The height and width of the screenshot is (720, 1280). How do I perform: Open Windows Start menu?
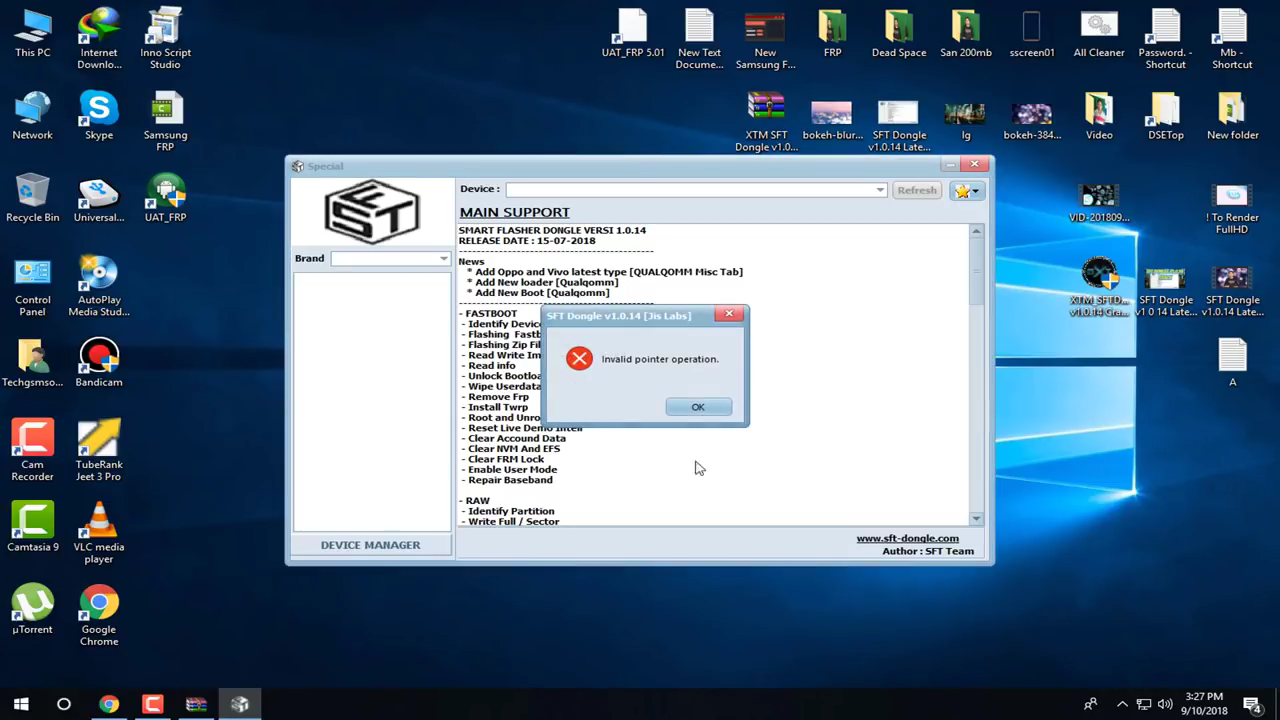point(21,704)
